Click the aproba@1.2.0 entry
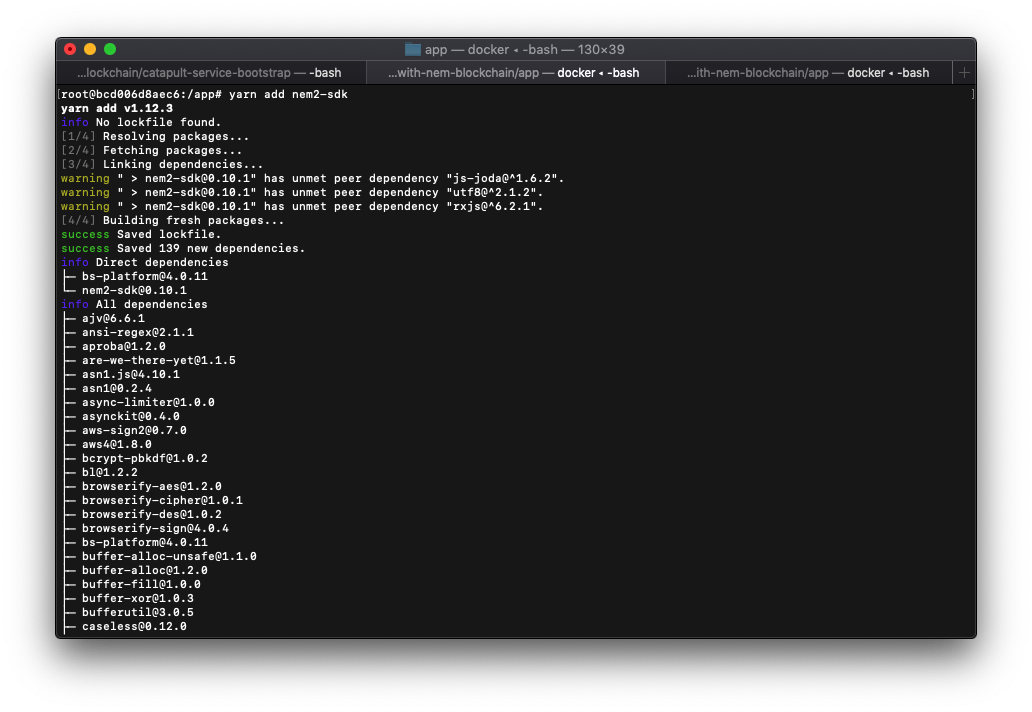Screen dimensions: 1032x712 click(124, 346)
